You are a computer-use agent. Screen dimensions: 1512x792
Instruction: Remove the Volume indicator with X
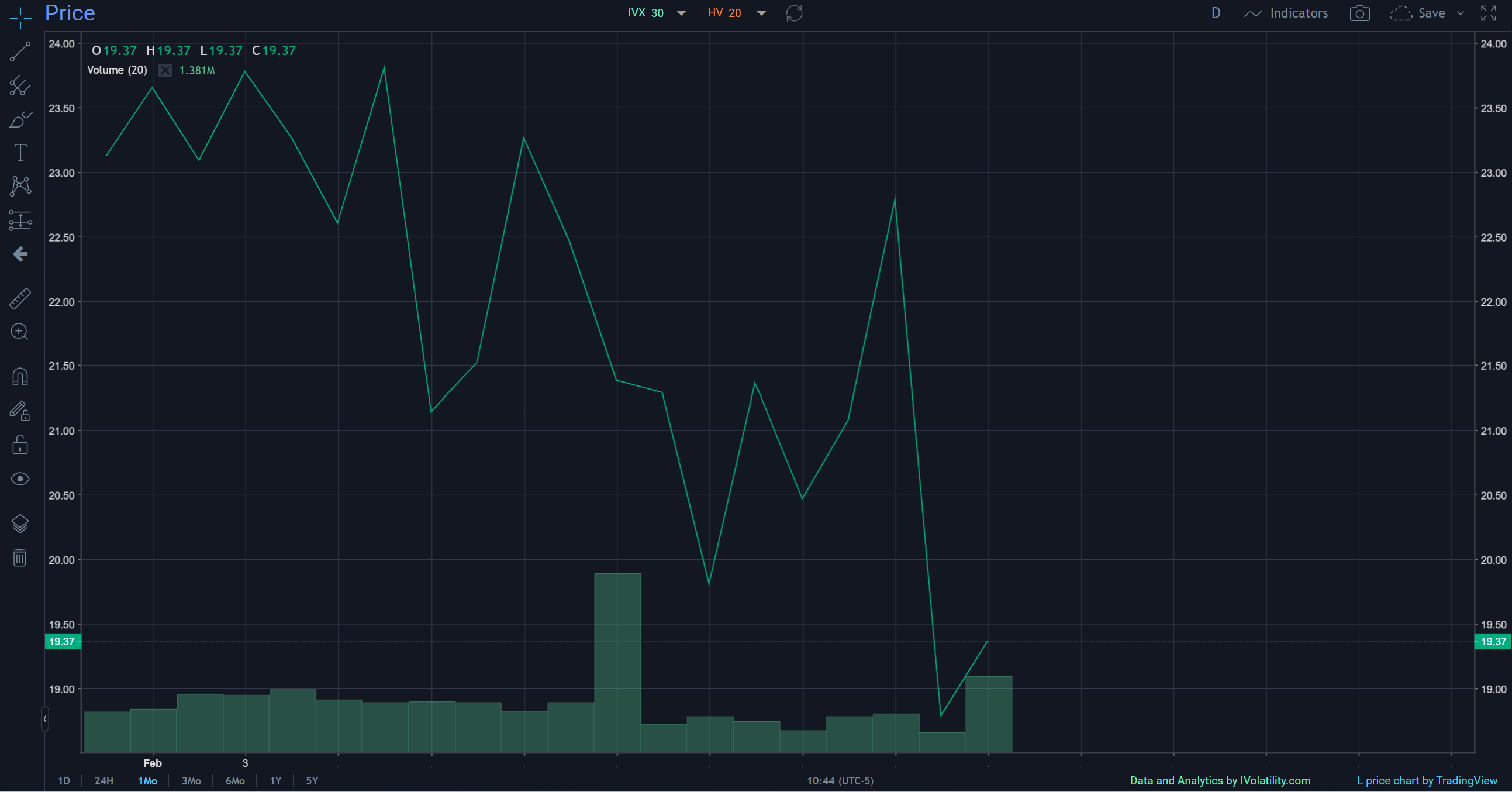[165, 70]
